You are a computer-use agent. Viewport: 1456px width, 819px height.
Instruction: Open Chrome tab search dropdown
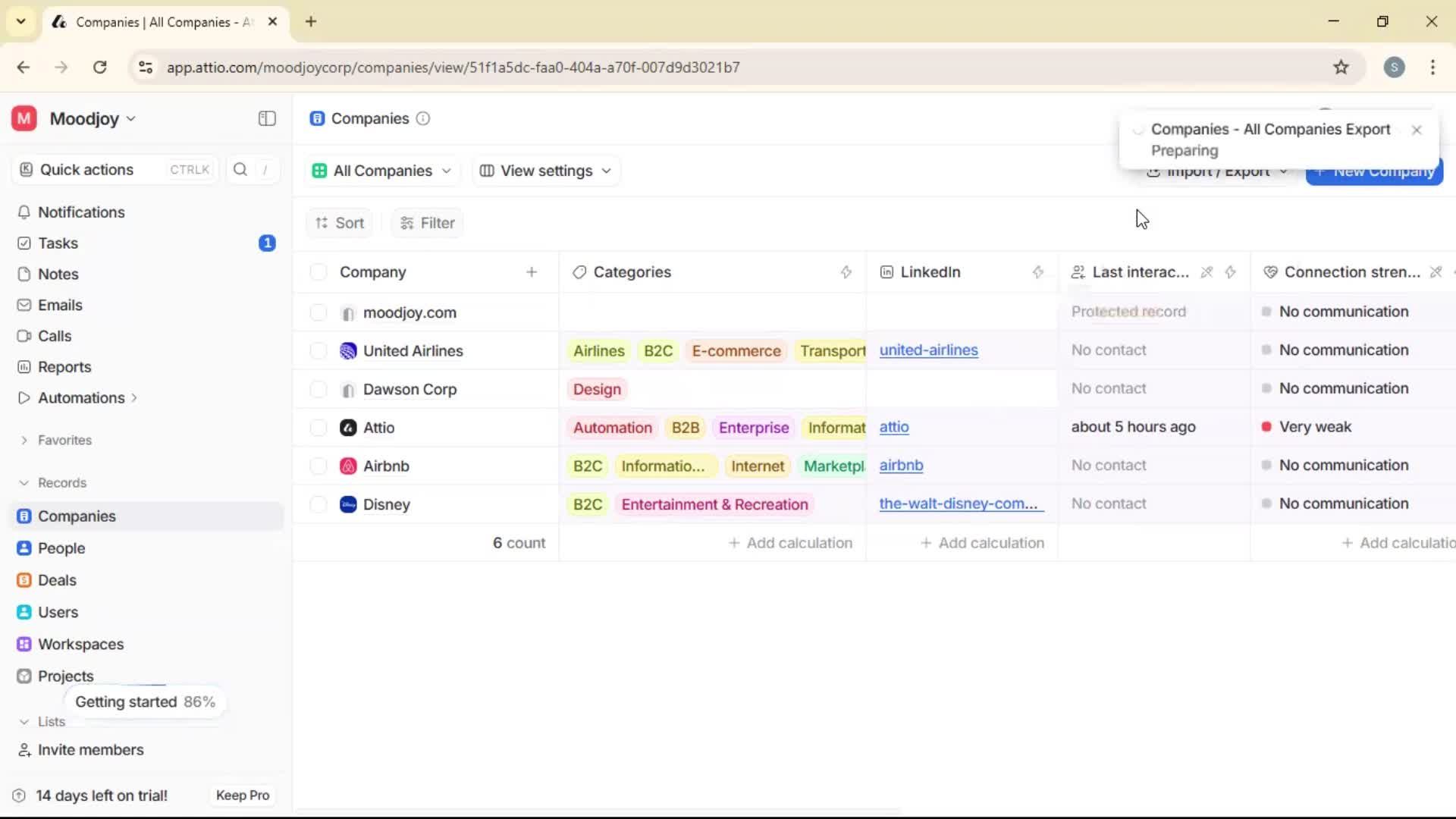click(20, 21)
